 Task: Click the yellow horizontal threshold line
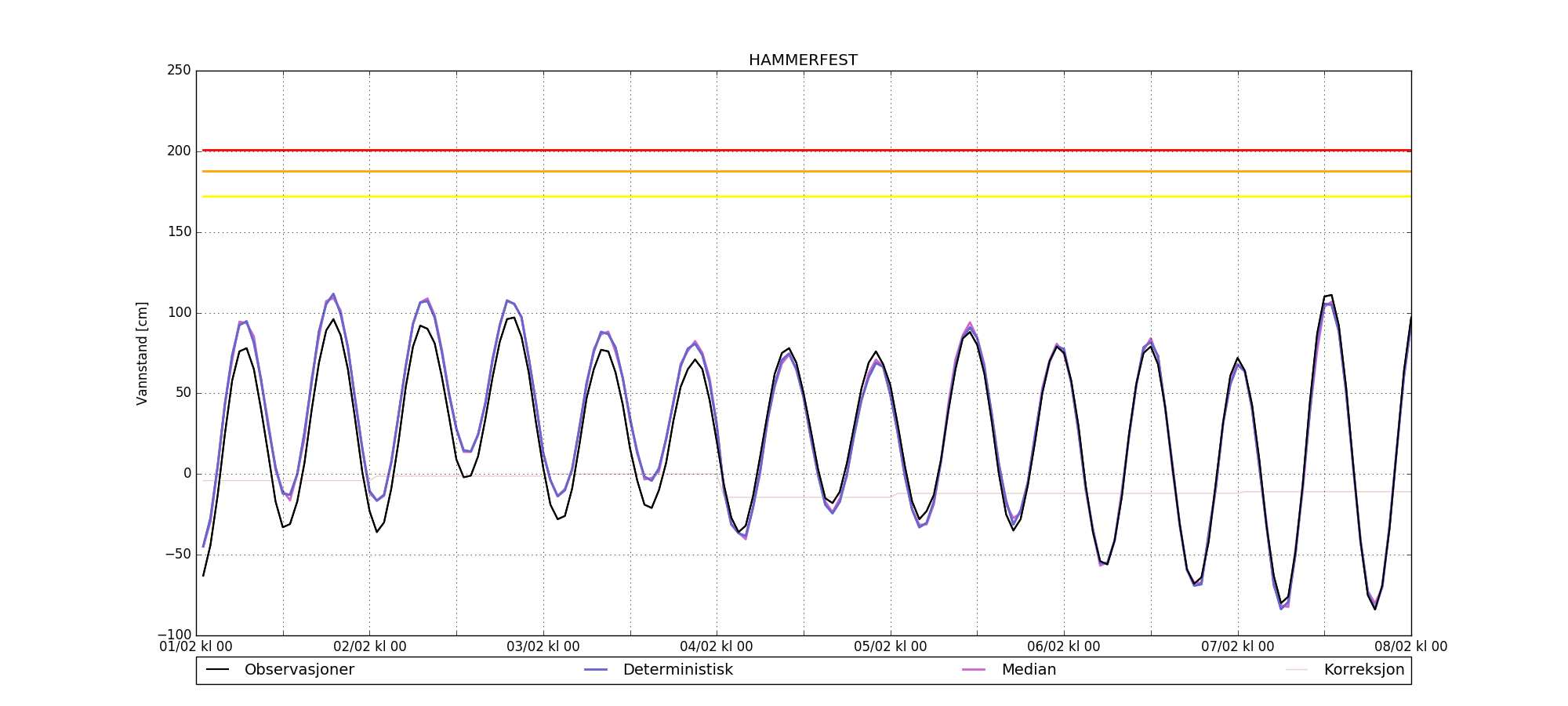(784, 196)
